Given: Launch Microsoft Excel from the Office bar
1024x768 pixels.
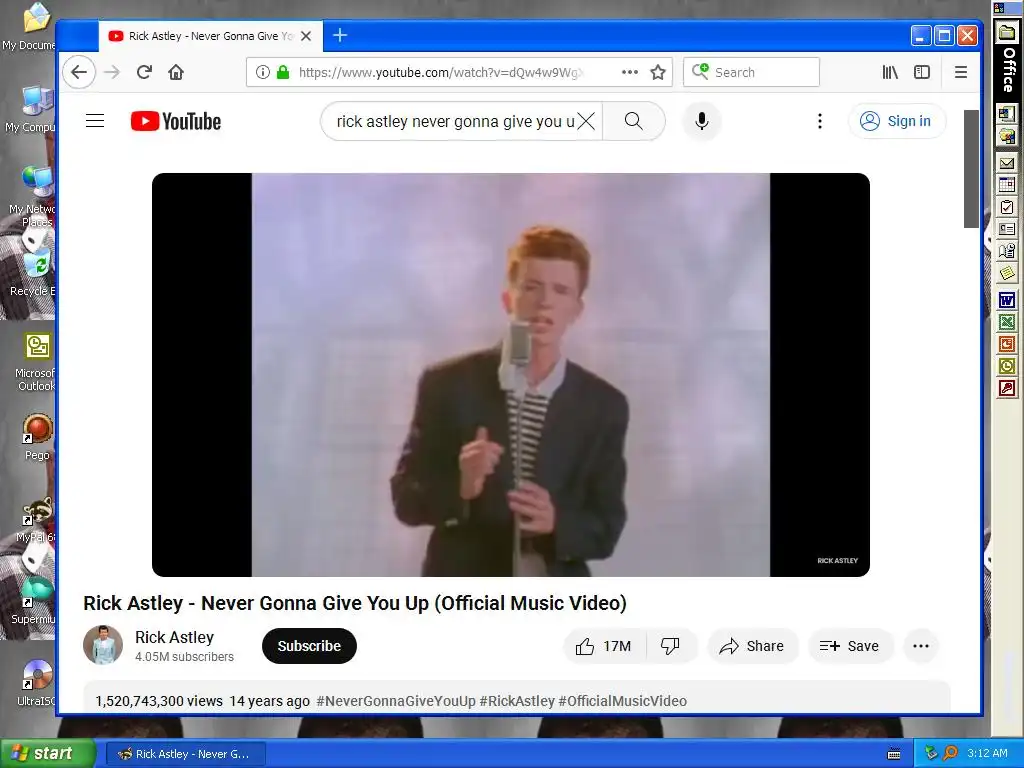Looking at the screenshot, I should coord(1006,322).
